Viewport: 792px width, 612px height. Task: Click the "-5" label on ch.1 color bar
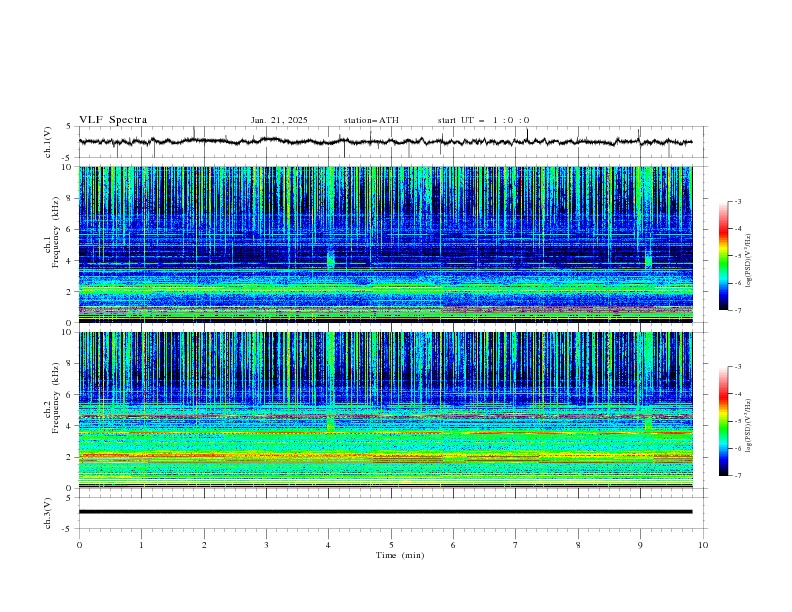coord(738,256)
